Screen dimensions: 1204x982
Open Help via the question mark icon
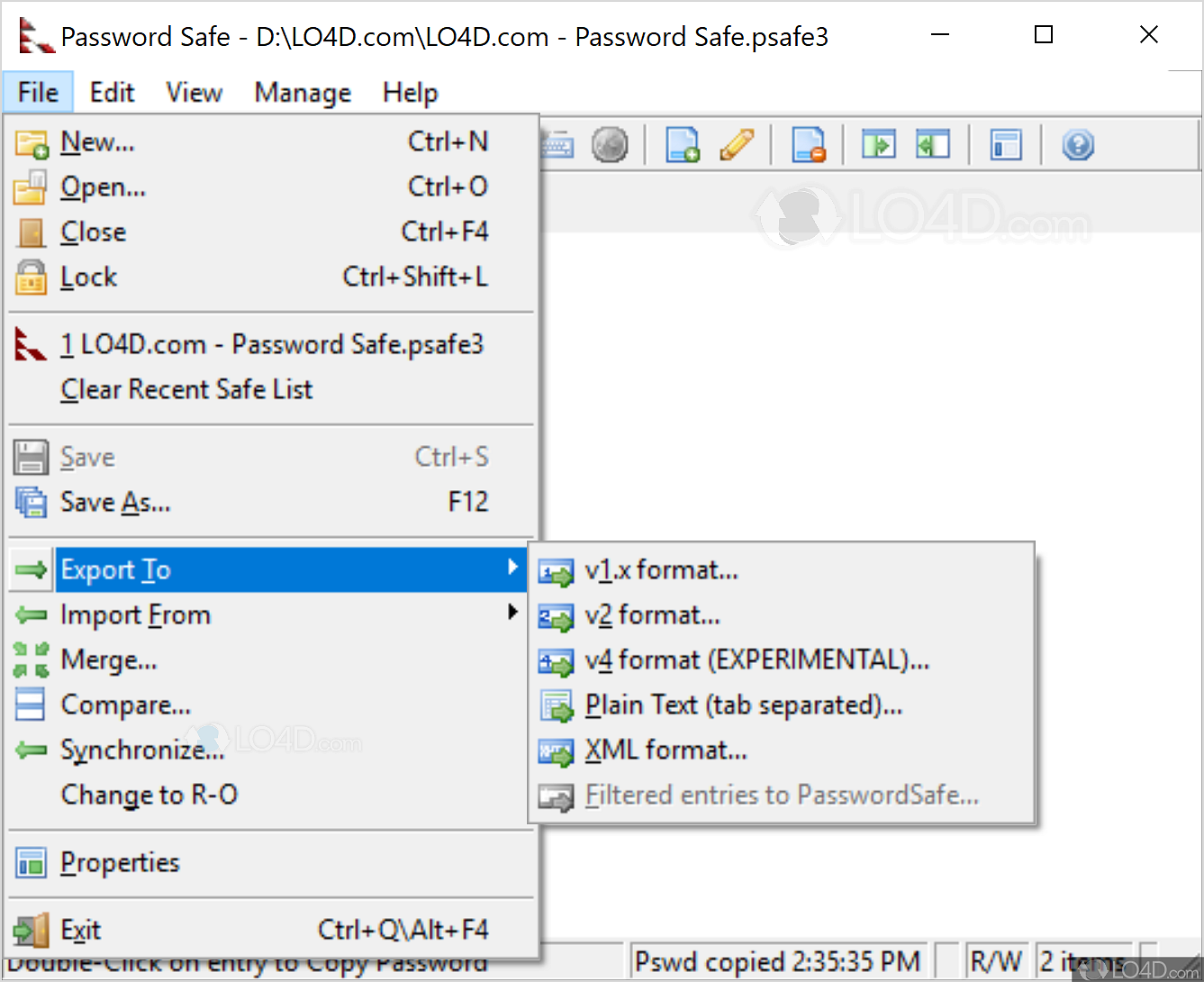(x=1078, y=144)
